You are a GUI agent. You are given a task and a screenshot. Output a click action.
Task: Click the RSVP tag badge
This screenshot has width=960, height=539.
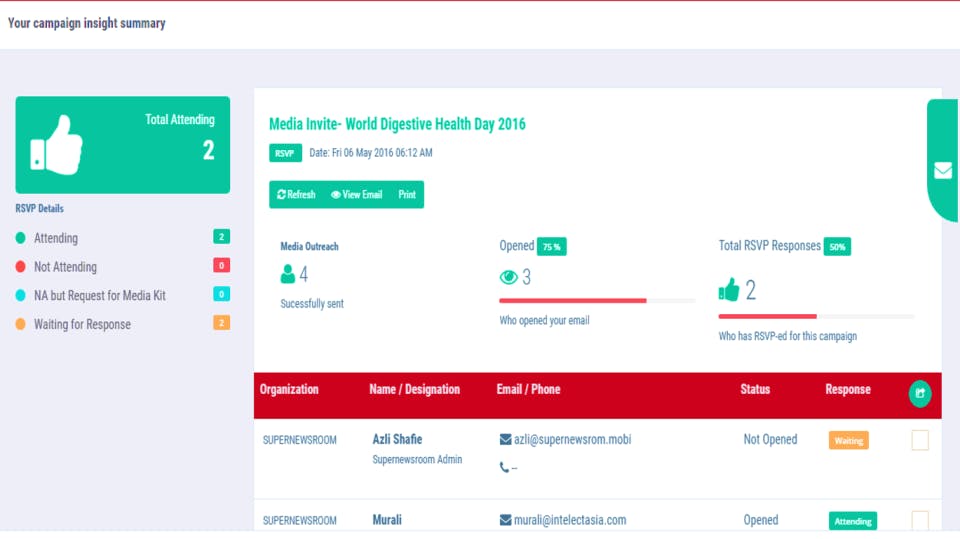(x=285, y=153)
